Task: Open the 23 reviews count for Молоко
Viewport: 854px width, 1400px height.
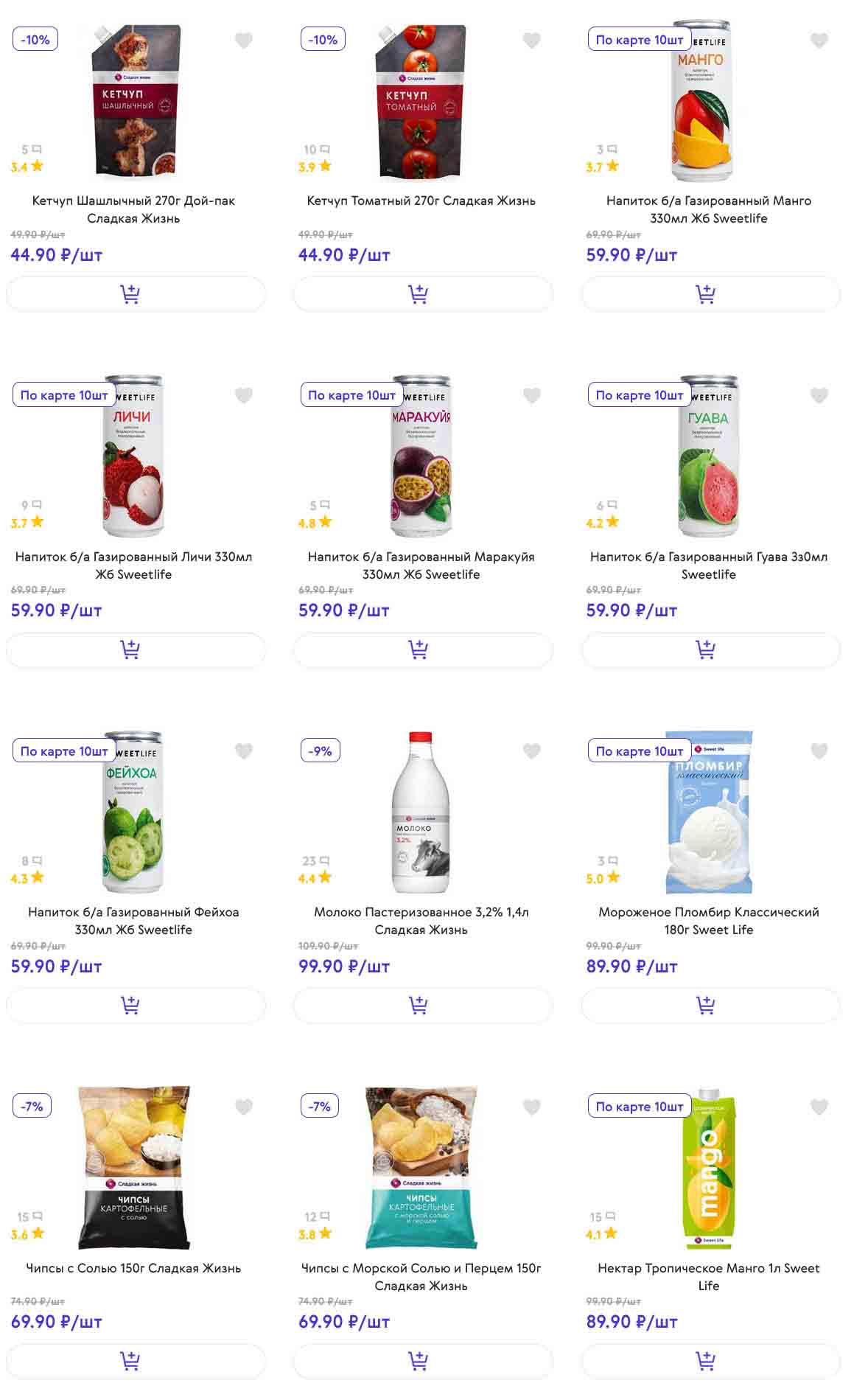Action: tap(315, 861)
